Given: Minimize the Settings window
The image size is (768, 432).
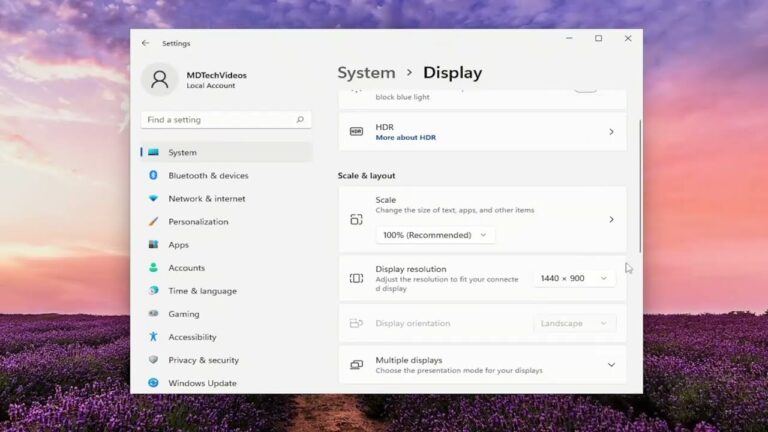Looking at the screenshot, I should (x=569, y=38).
